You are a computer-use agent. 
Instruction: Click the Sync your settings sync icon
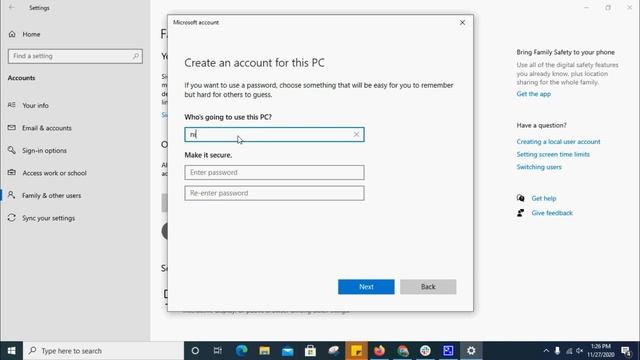(x=11, y=218)
